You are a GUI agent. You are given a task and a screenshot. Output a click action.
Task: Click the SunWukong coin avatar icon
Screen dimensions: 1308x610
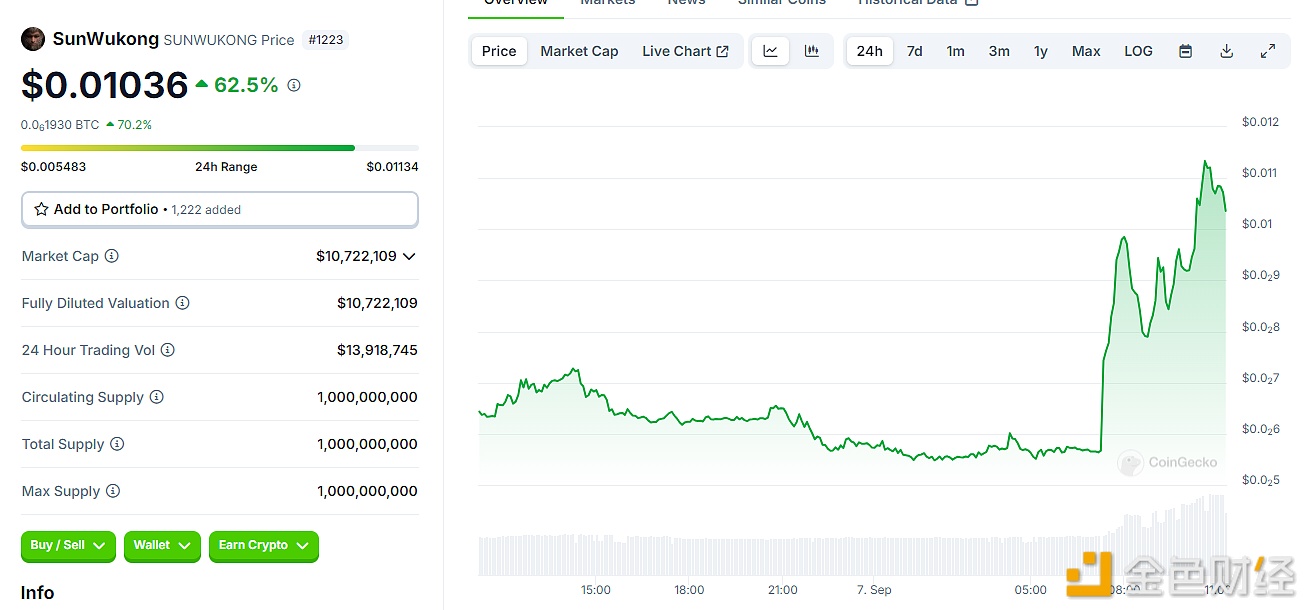(33, 39)
